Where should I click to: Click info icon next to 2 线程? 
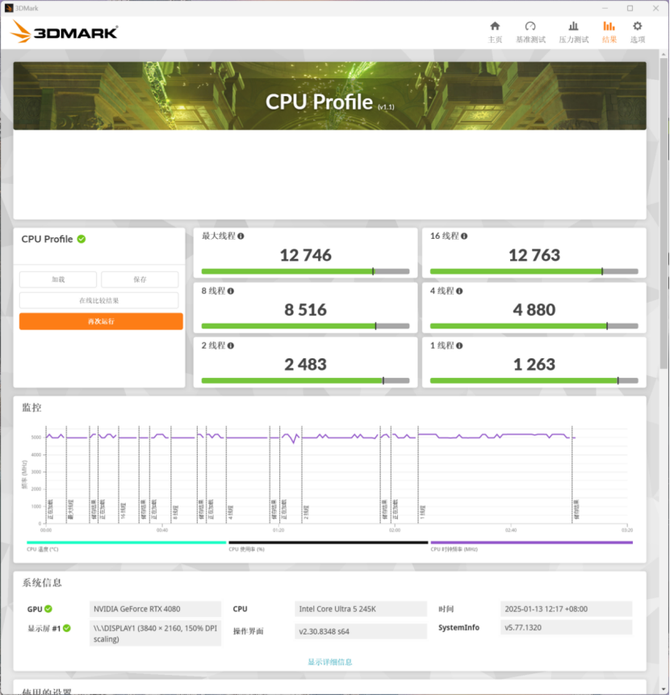click(231, 346)
